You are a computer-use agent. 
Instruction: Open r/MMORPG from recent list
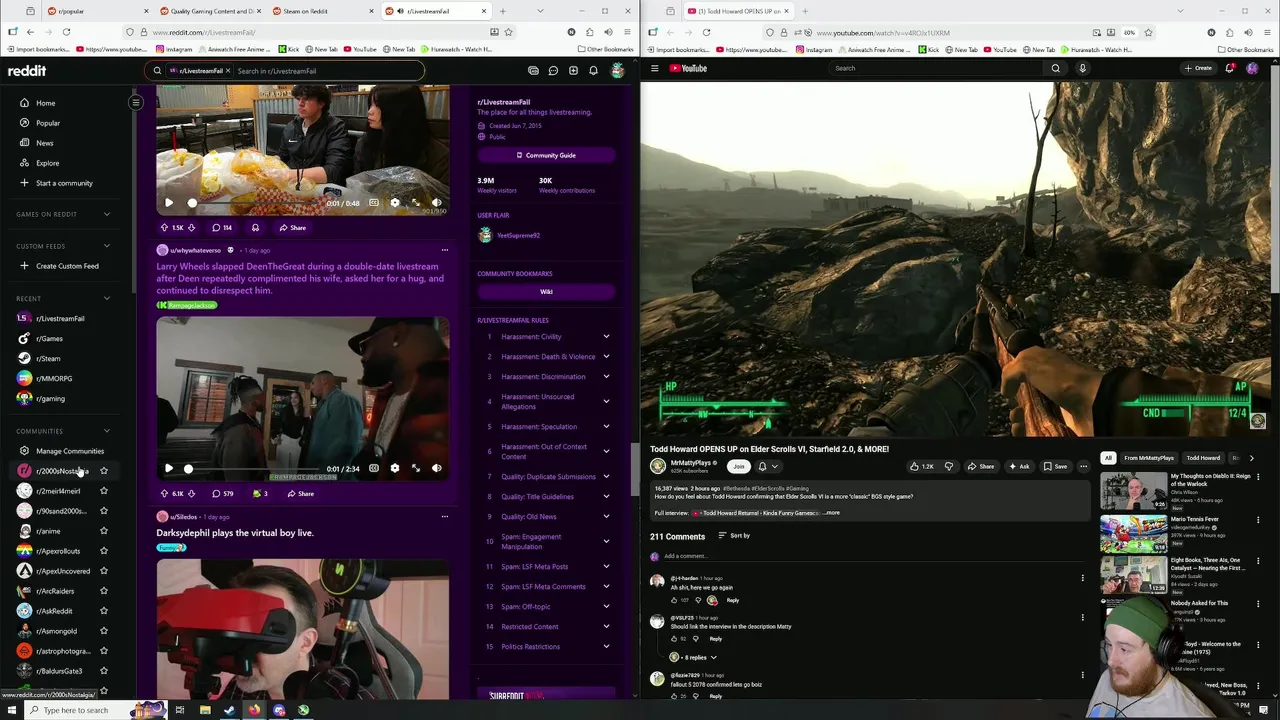click(54, 378)
